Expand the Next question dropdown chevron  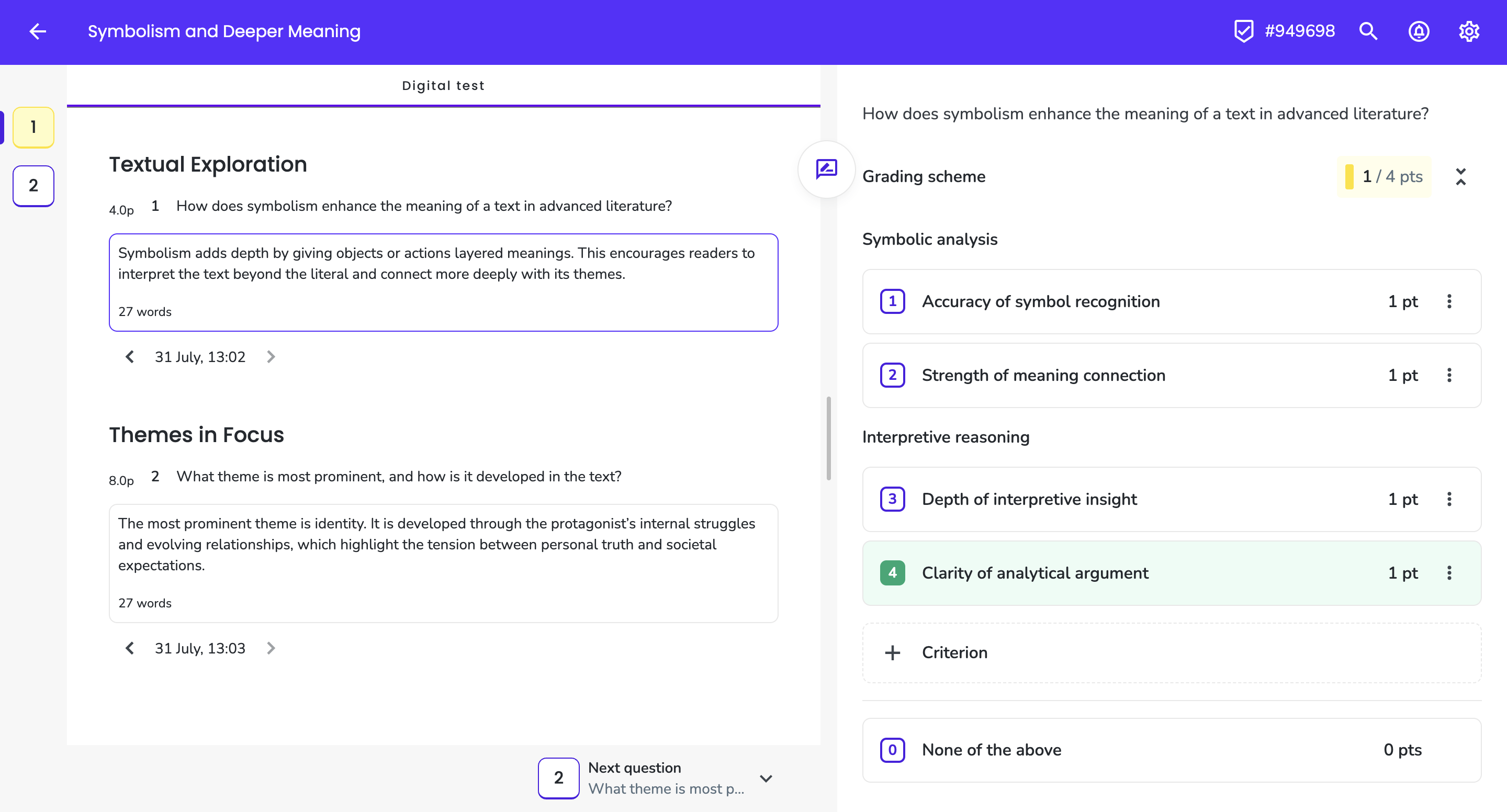(766, 779)
